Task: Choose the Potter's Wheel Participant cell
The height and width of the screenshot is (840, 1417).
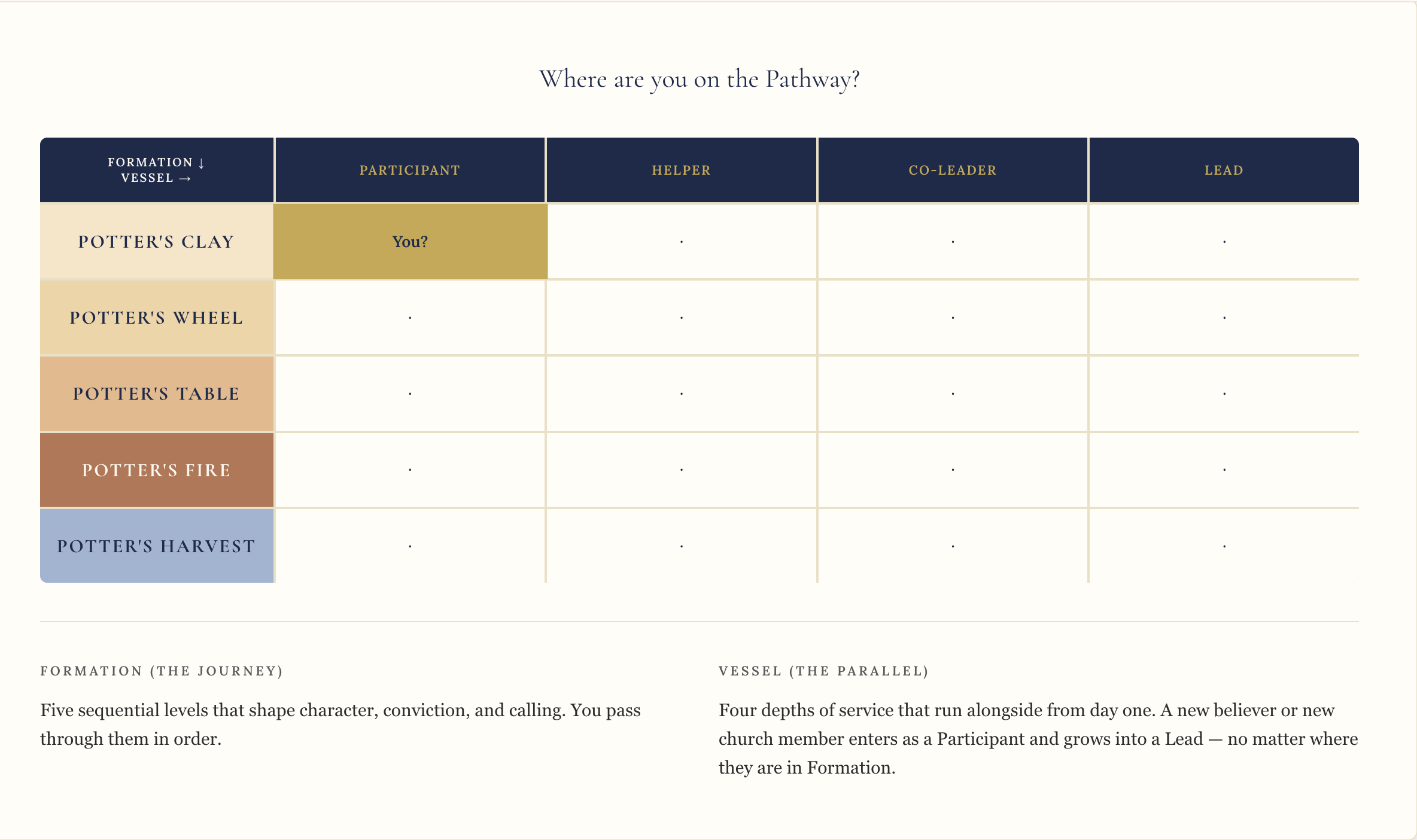Action: pyautogui.click(x=410, y=318)
